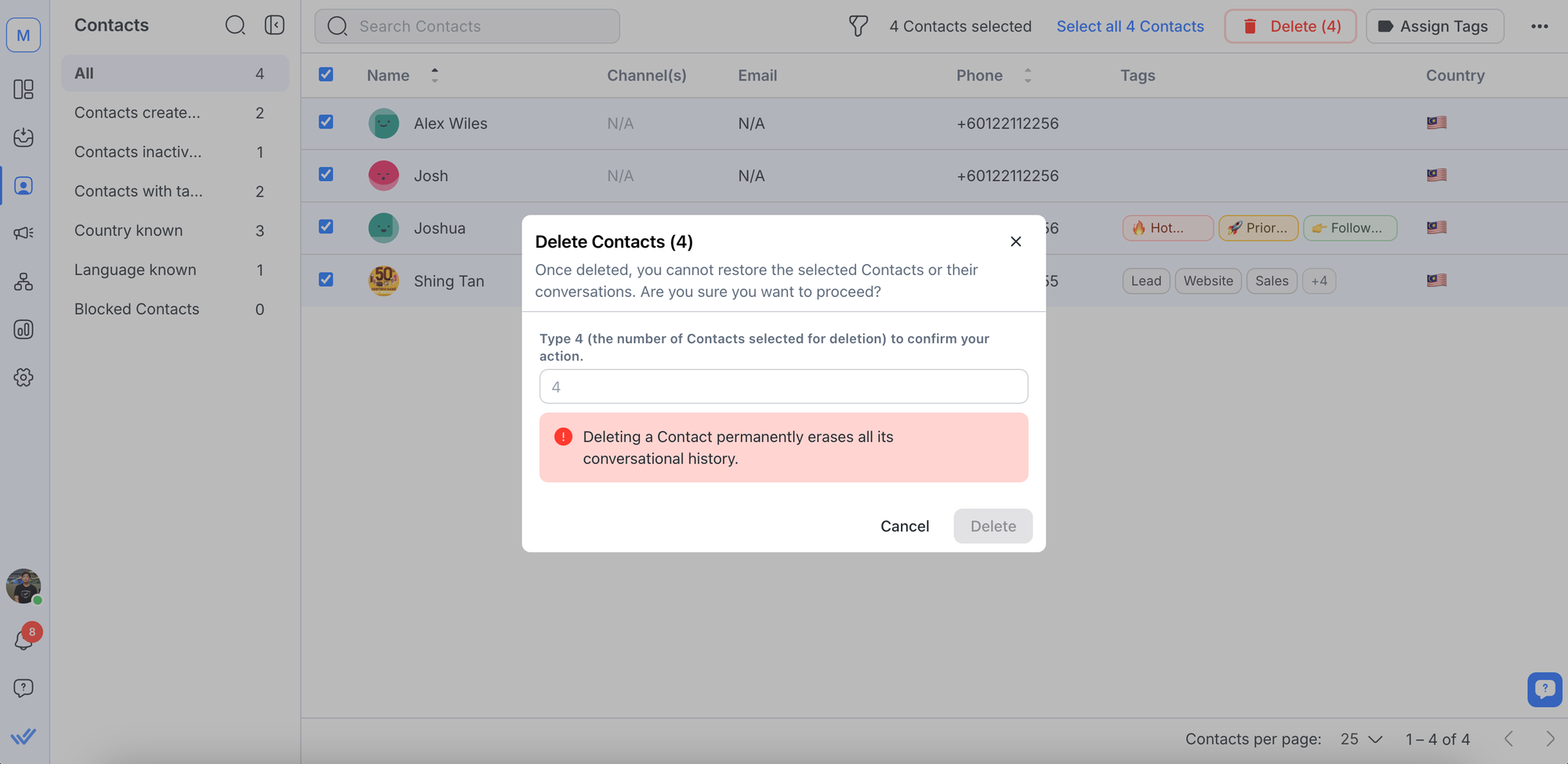1568x764 pixels.
Task: Open the notifications bell icon
Action: (24, 640)
